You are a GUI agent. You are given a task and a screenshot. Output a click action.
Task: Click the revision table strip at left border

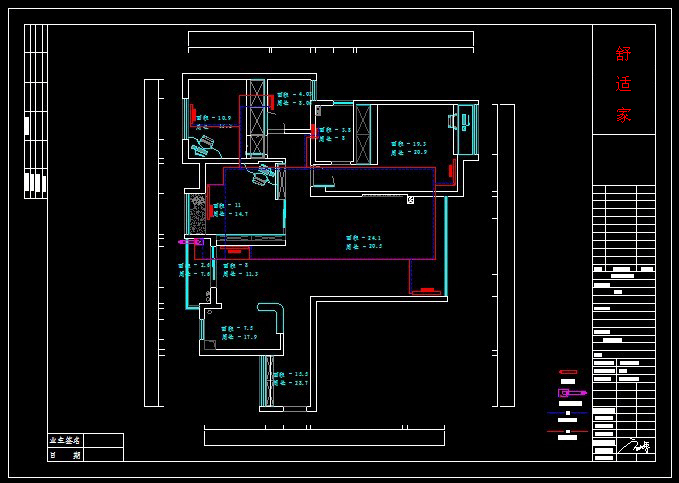[35, 112]
